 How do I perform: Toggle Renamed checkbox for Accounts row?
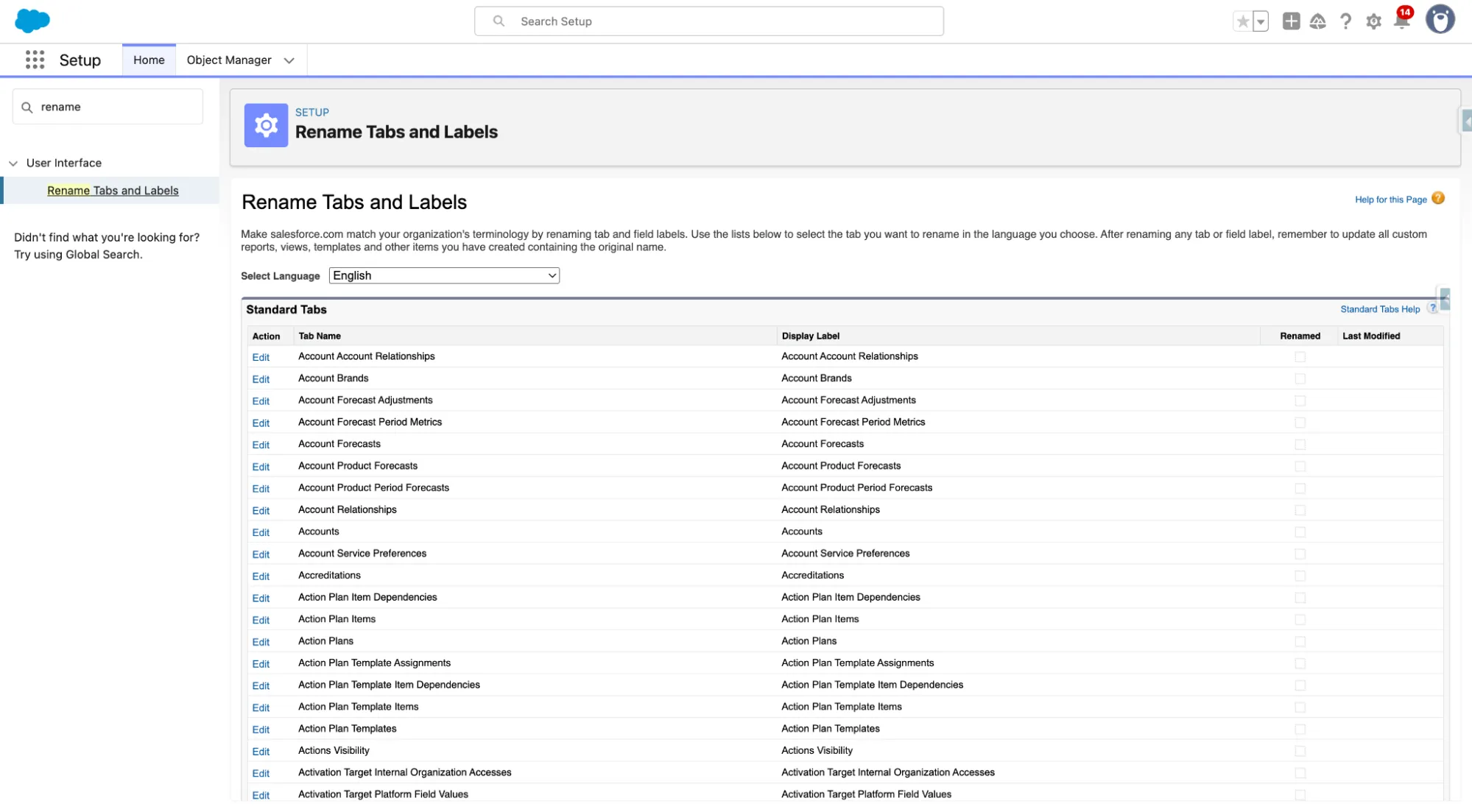pos(1300,532)
